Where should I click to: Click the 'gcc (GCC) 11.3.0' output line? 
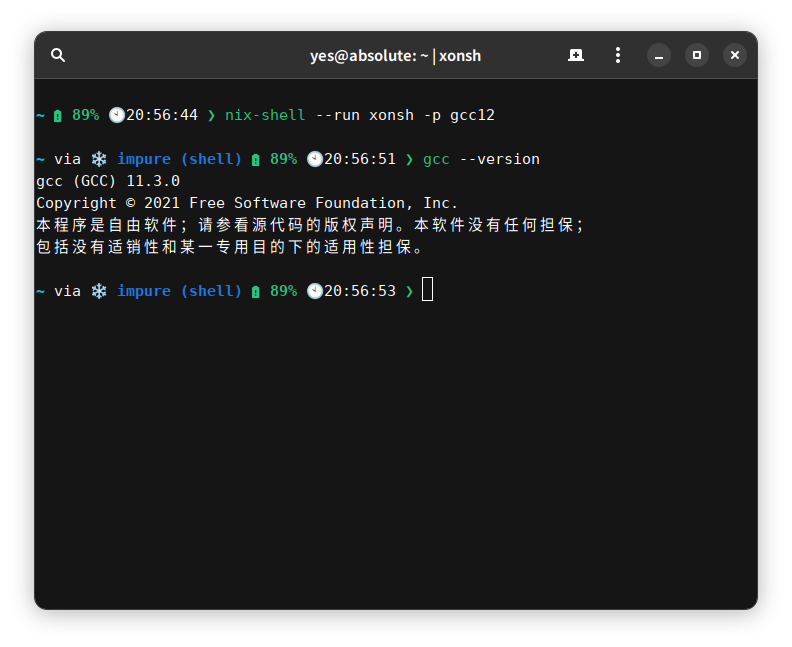pos(108,181)
